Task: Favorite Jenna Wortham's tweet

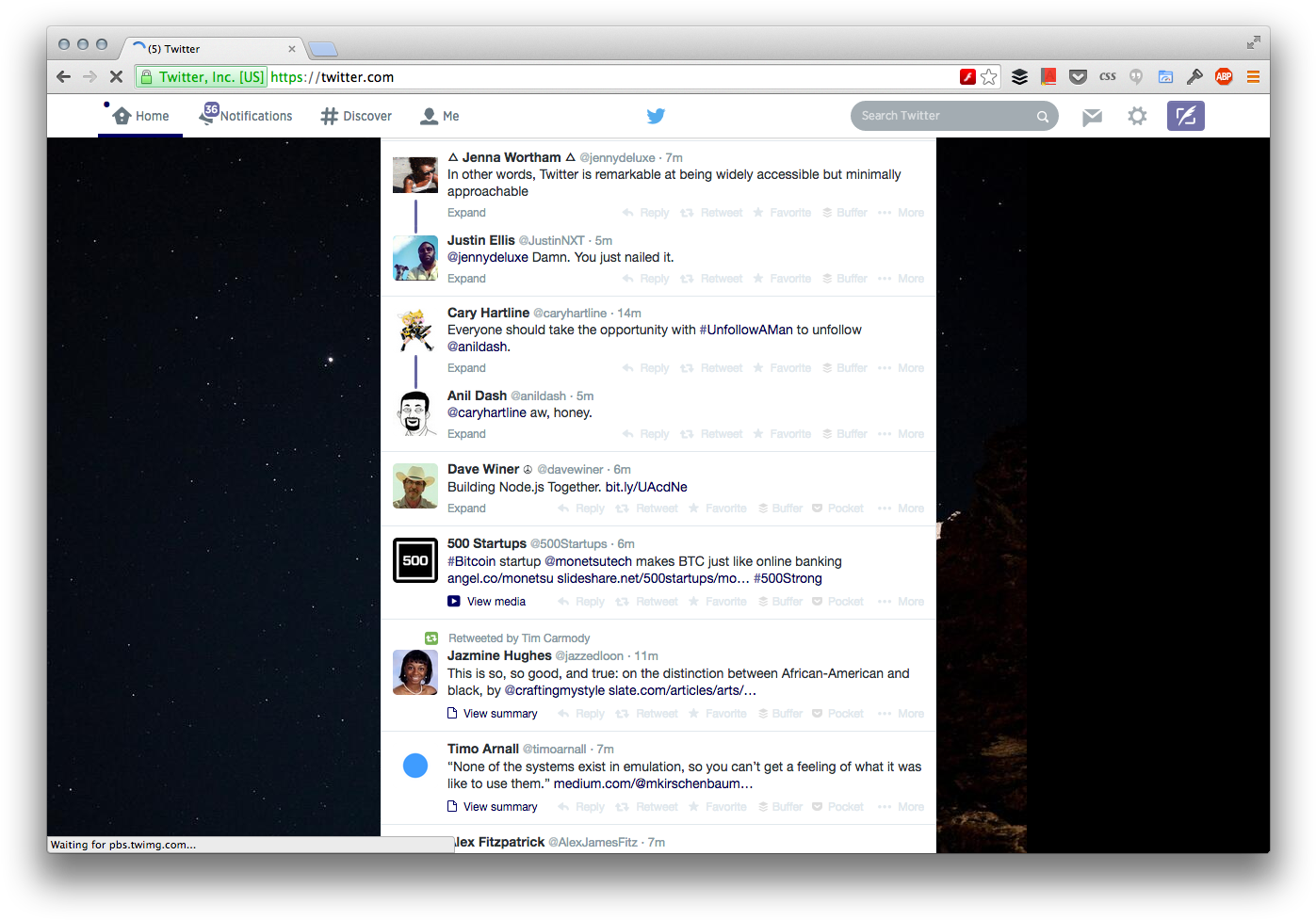Action: [x=782, y=213]
